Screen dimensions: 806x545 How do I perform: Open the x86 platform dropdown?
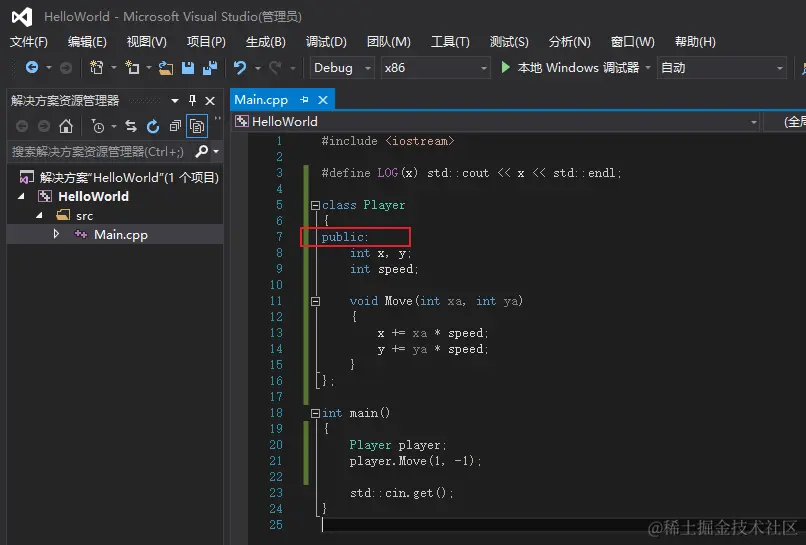(435, 68)
